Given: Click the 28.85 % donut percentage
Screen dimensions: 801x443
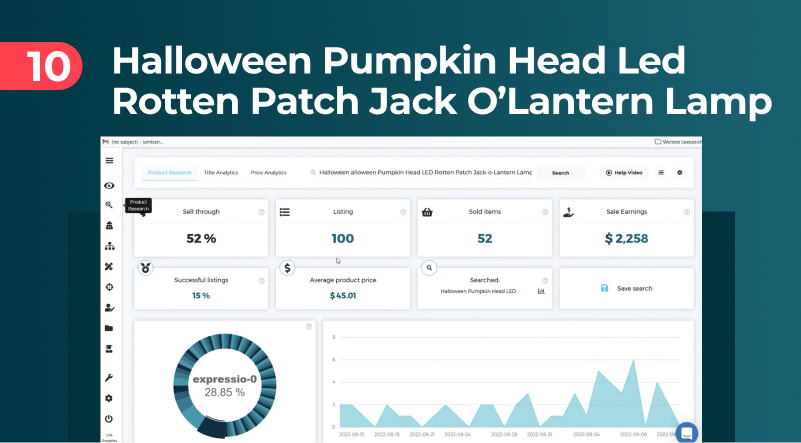Looking at the screenshot, I should 225,392.
